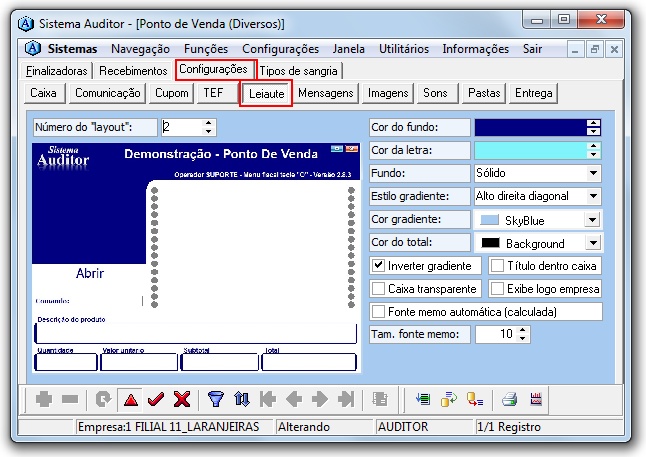Go to first record icon
Viewport: 646px width, 457px height.
(268, 399)
